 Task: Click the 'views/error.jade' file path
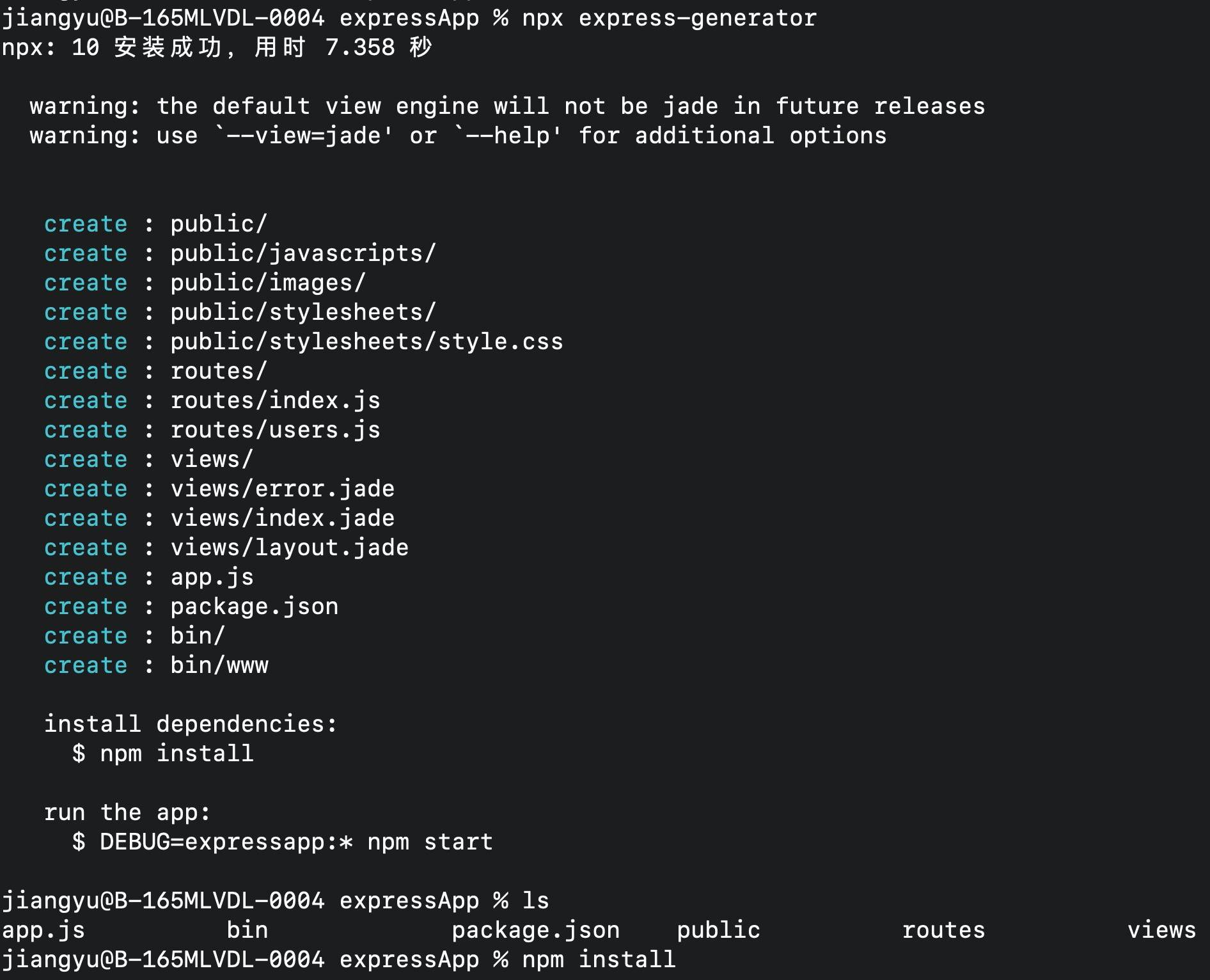click(x=282, y=489)
